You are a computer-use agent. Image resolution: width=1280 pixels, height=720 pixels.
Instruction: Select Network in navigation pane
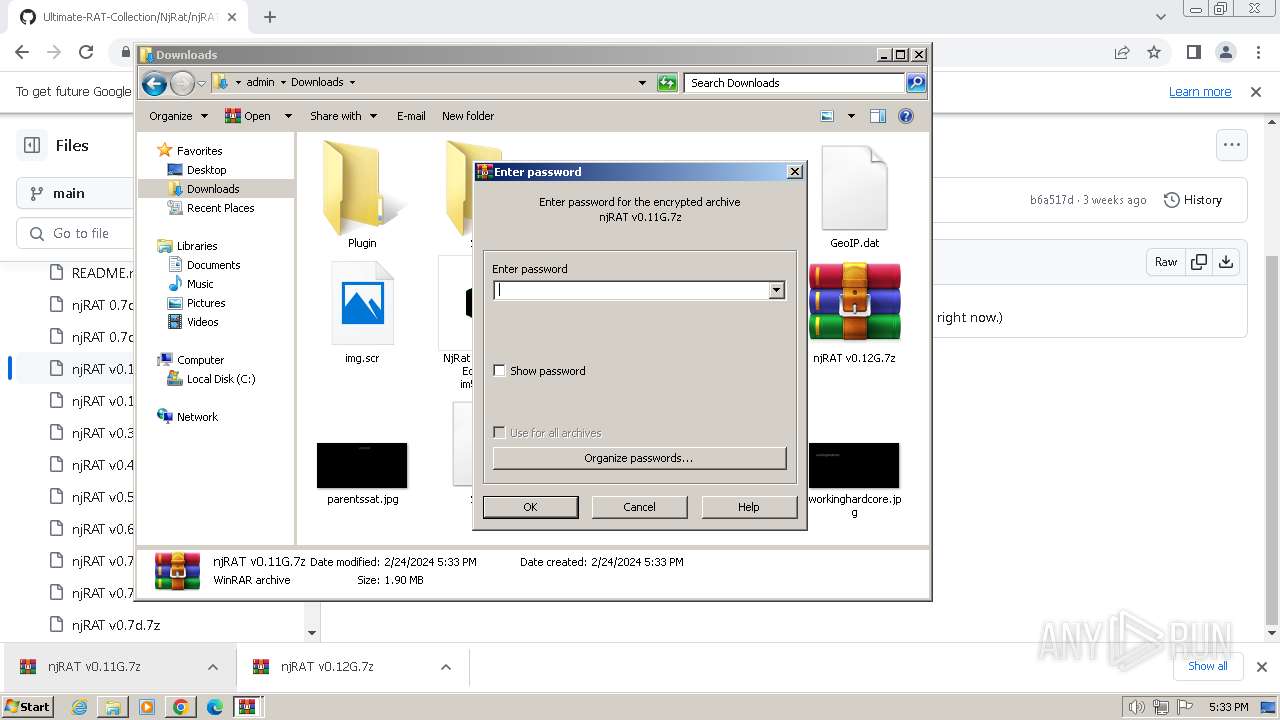coord(197,417)
